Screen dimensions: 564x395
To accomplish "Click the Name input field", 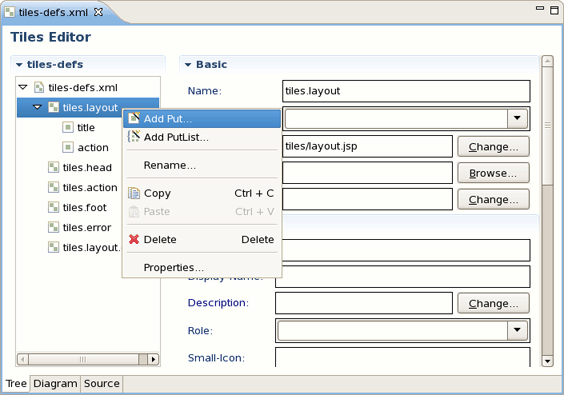I will (406, 91).
